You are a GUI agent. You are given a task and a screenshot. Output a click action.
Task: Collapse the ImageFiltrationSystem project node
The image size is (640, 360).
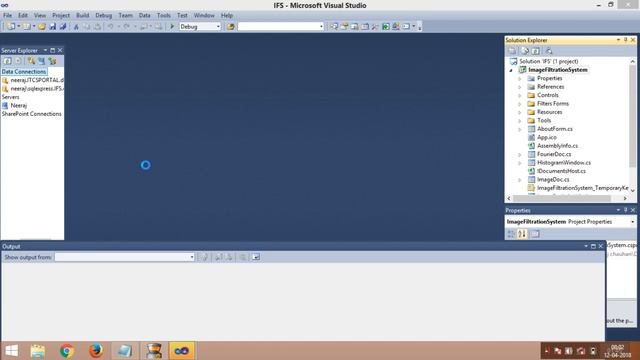(511, 70)
